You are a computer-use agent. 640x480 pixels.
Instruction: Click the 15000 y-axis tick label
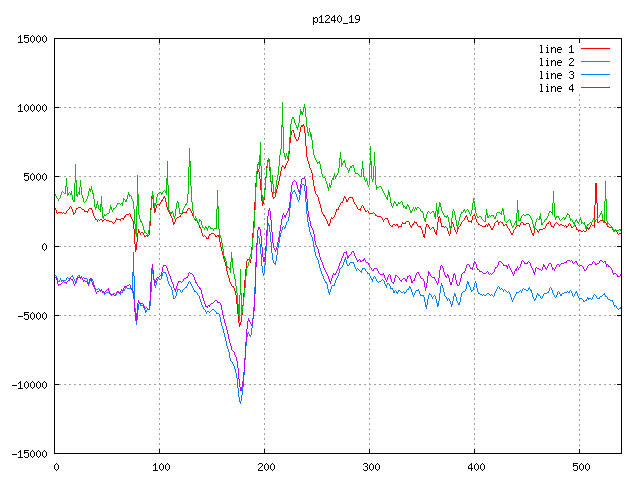pyautogui.click(x=32, y=39)
